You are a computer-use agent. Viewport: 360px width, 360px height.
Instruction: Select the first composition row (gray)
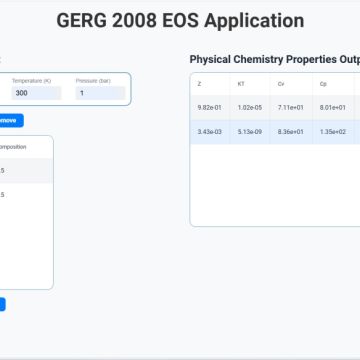point(26,170)
